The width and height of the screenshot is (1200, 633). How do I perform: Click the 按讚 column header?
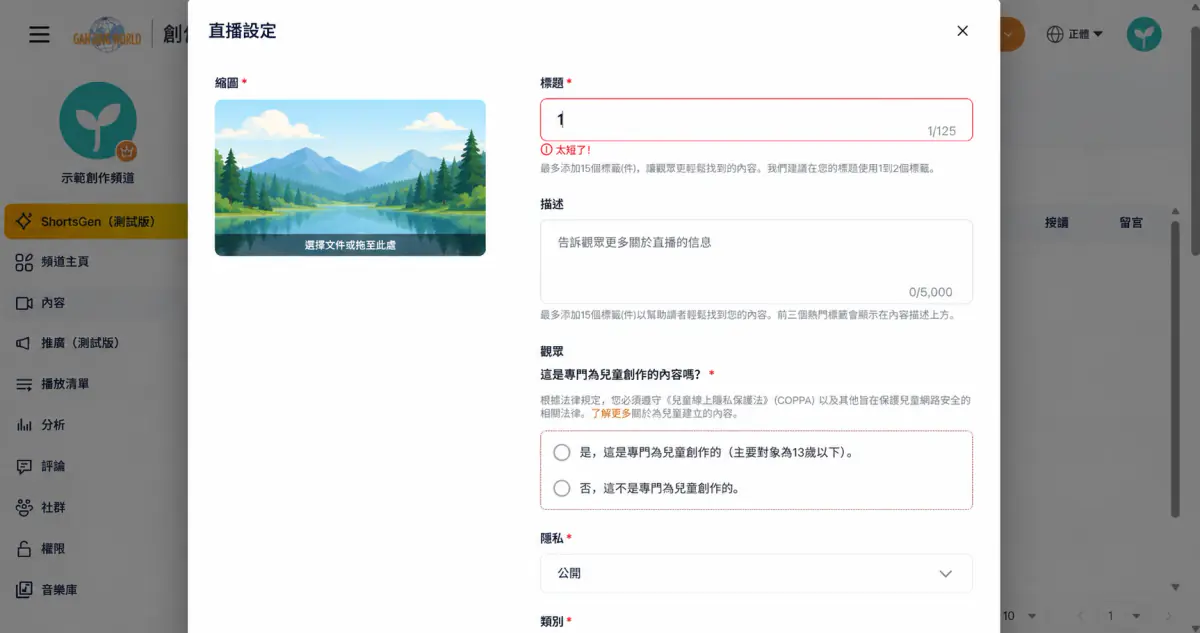point(1056,223)
